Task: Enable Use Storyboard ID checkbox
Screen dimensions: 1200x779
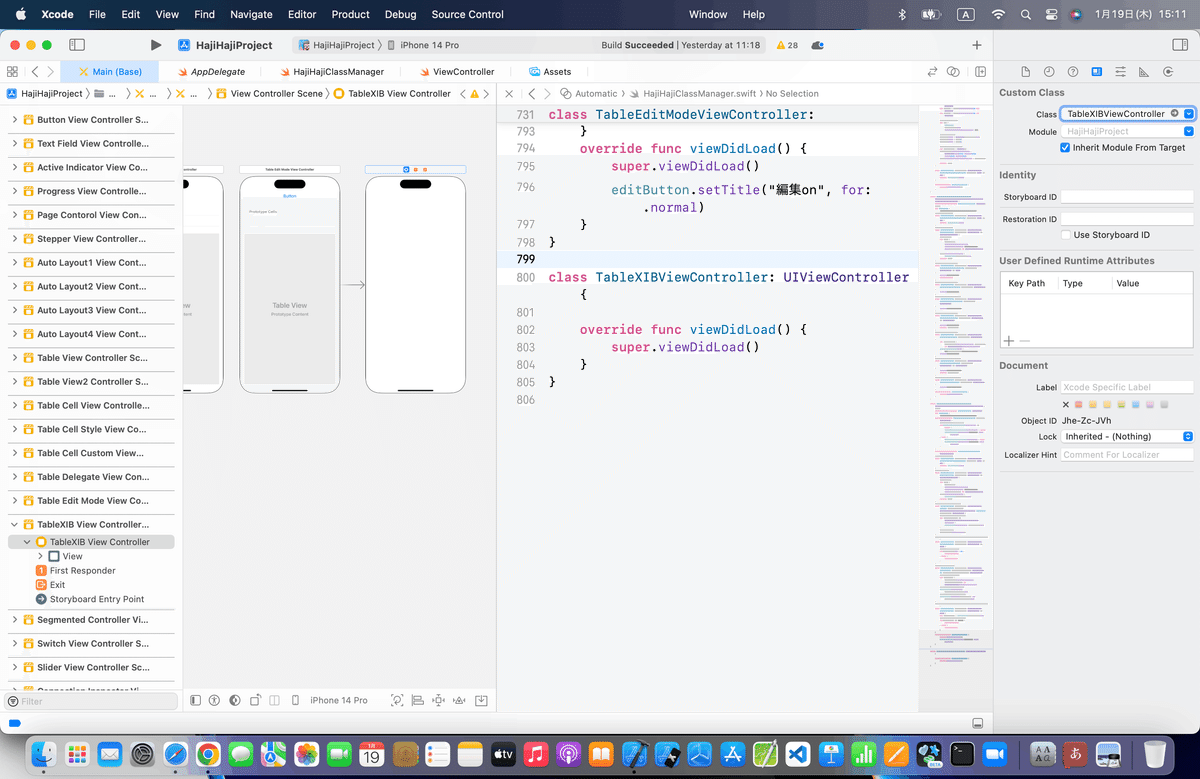Action: click(x=1065, y=235)
